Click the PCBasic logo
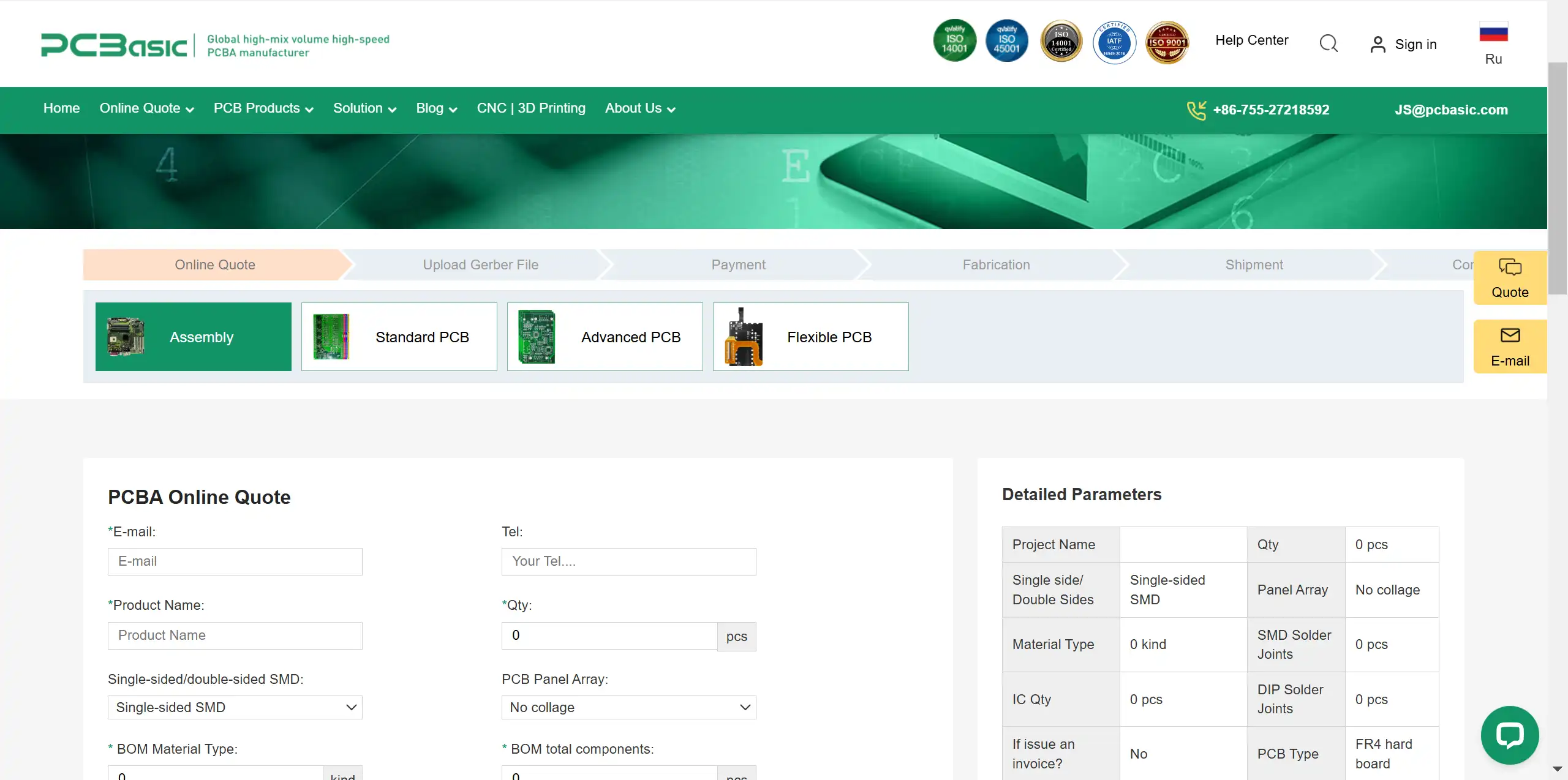Image resolution: width=1568 pixels, height=780 pixels. [x=114, y=45]
